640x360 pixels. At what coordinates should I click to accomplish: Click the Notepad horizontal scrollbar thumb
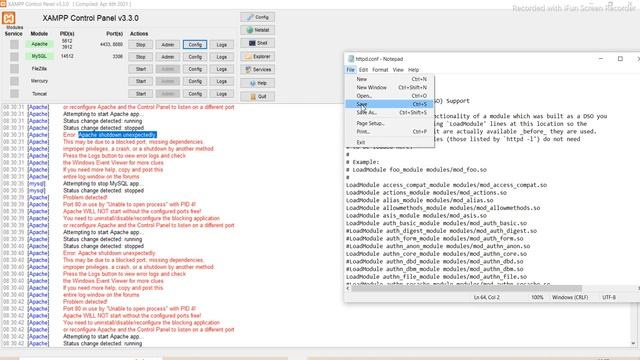[466, 288]
